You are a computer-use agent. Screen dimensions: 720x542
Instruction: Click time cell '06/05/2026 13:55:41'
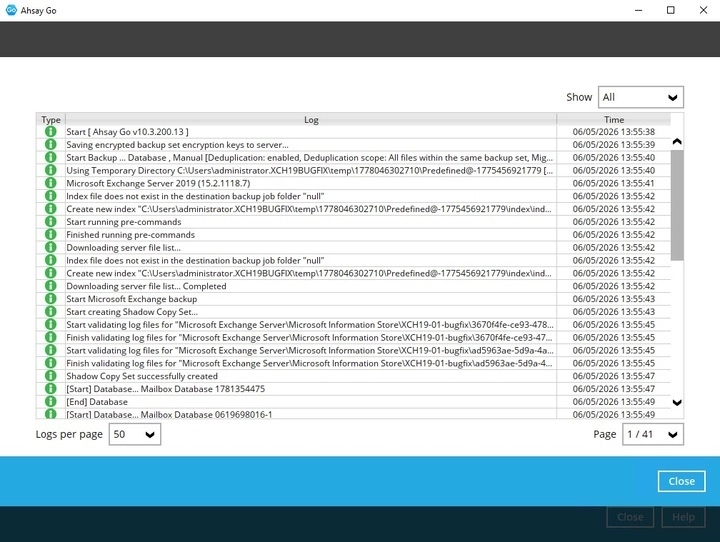(614, 183)
